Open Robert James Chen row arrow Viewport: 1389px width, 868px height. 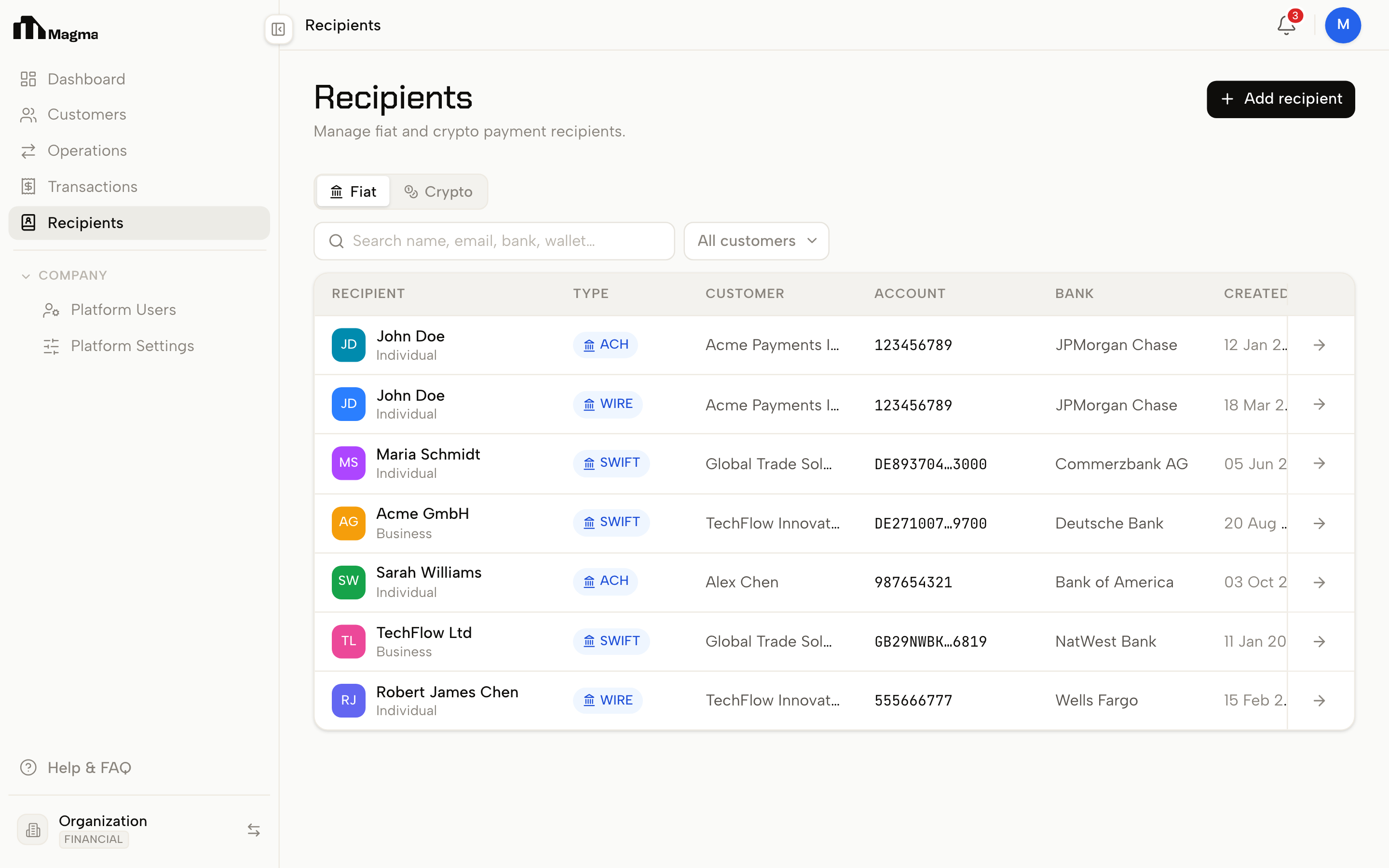click(x=1320, y=700)
